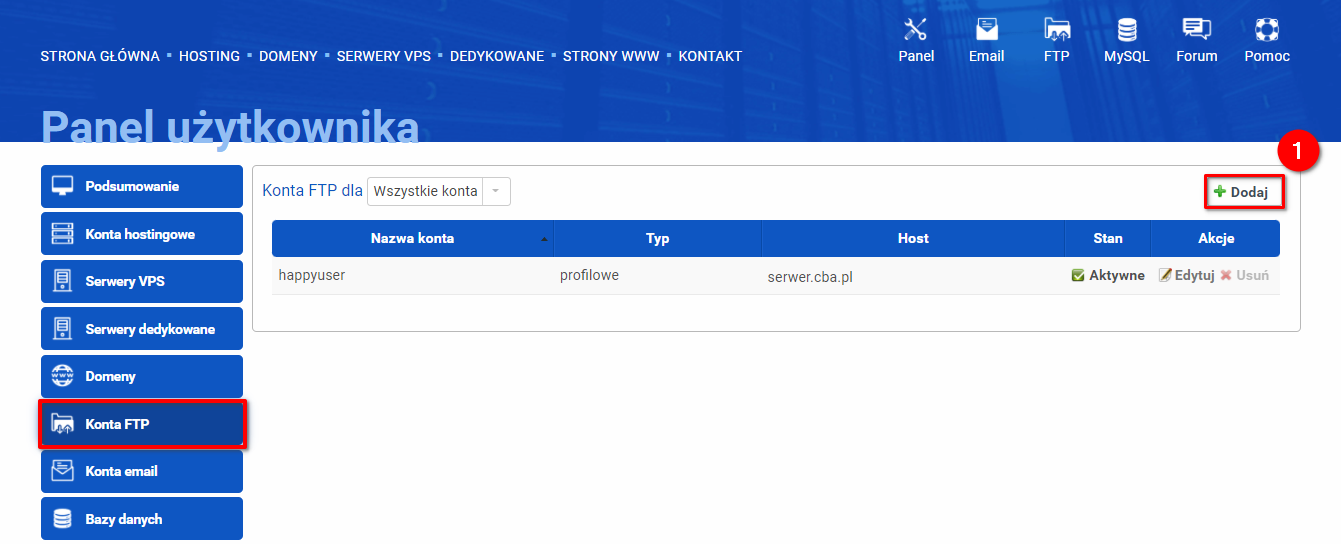The image size is (1341, 544).
Task: Open STRONY WWW in top navigation
Action: [611, 56]
